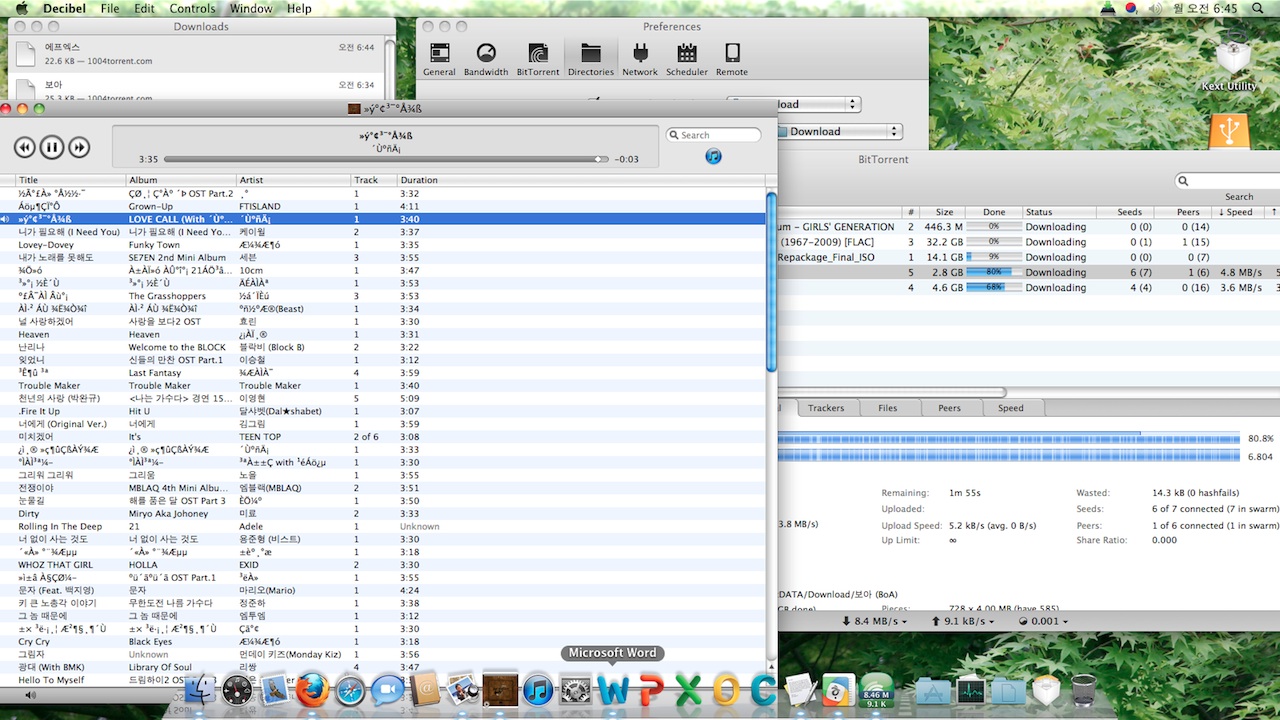Image resolution: width=1280 pixels, height=720 pixels.
Task: Sort Decibel playlist by Duration column
Action: tap(581, 180)
